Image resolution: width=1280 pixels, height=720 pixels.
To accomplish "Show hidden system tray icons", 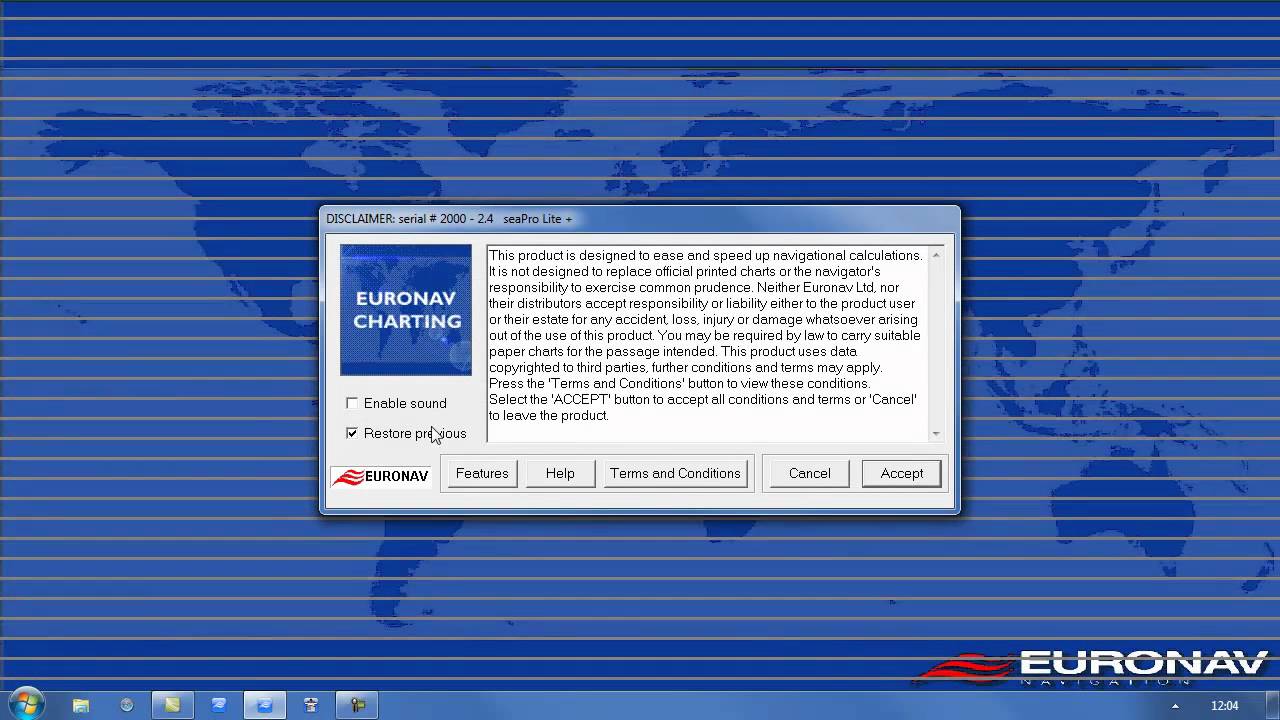I will click(1175, 706).
